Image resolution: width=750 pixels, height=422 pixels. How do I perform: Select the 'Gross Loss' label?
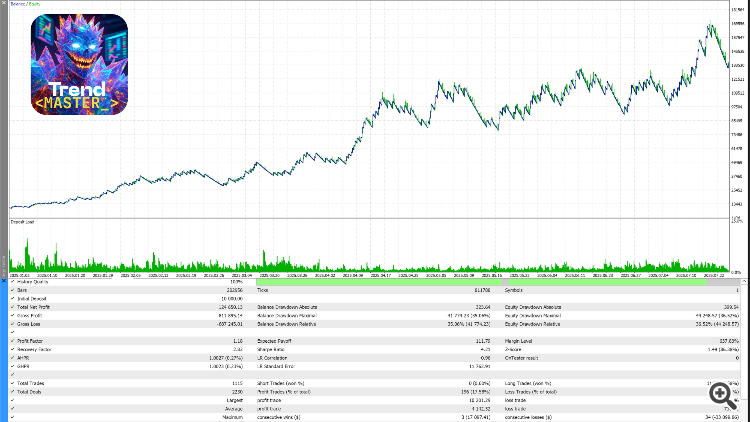[x=29, y=324]
